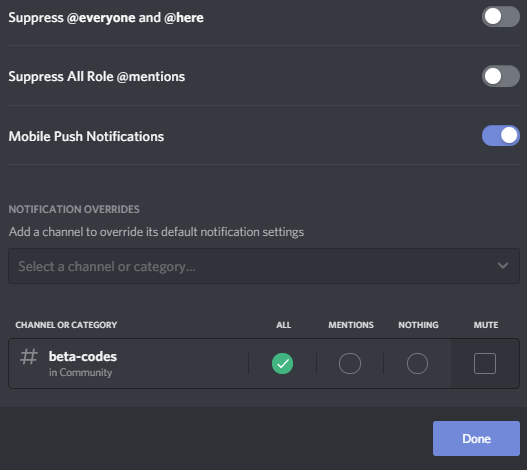Click the 'in Community' subtitle text
Image resolution: width=527 pixels, height=470 pixels.
pos(80,373)
